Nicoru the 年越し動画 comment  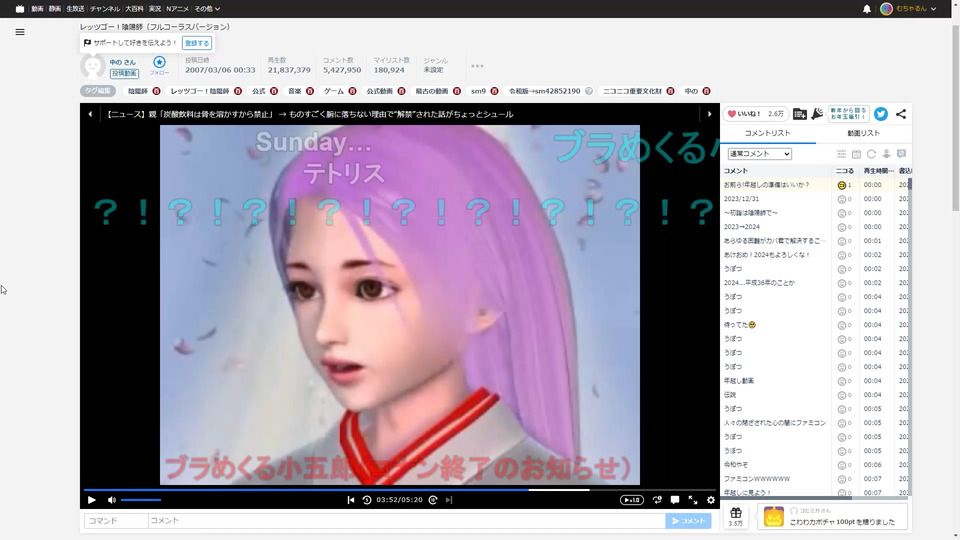click(x=841, y=381)
